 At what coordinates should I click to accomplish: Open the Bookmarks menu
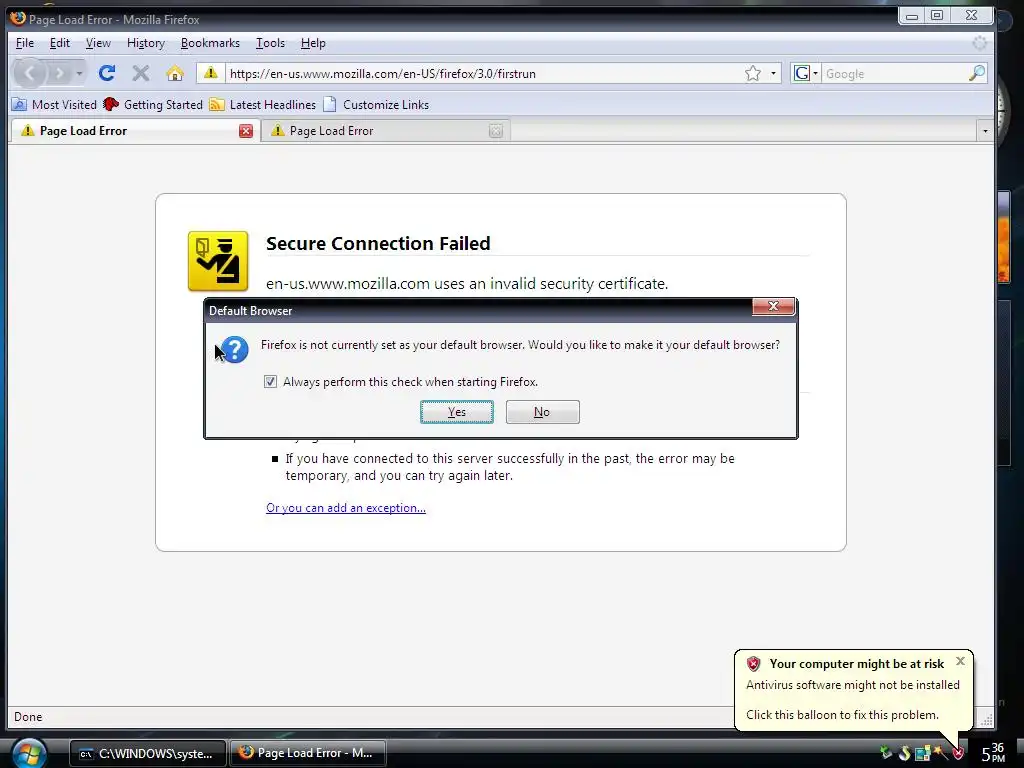click(210, 43)
